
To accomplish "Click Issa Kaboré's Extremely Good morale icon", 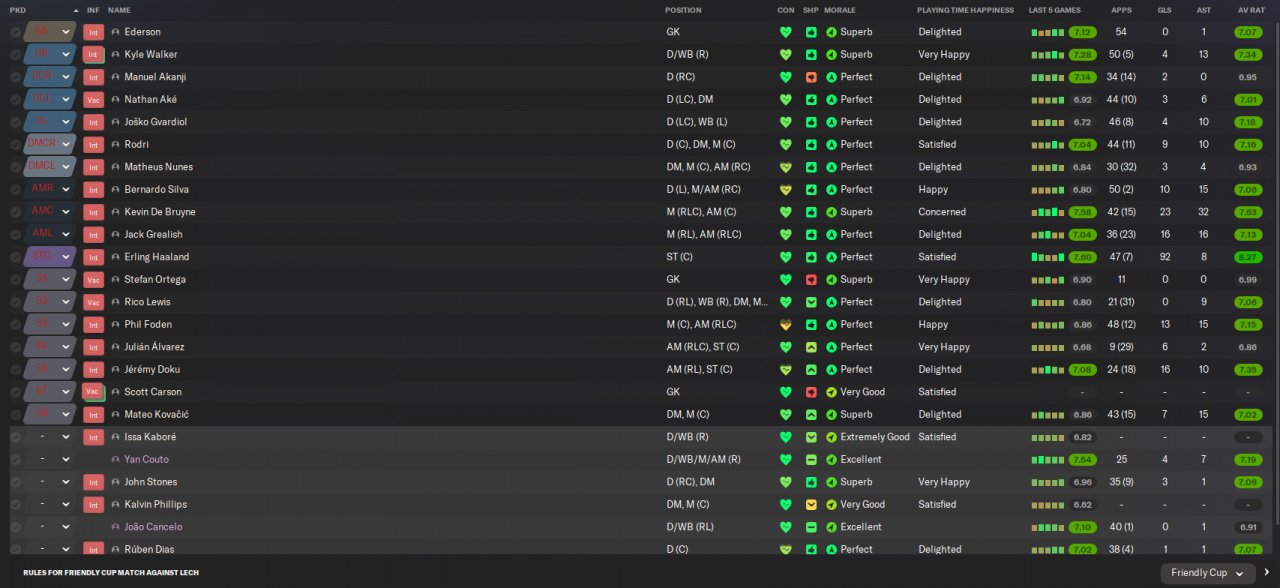I will click(x=831, y=437).
